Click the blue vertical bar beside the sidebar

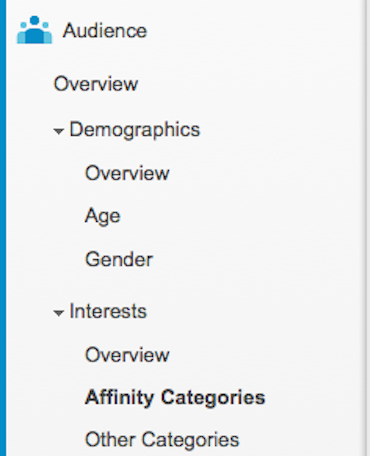[3, 228]
